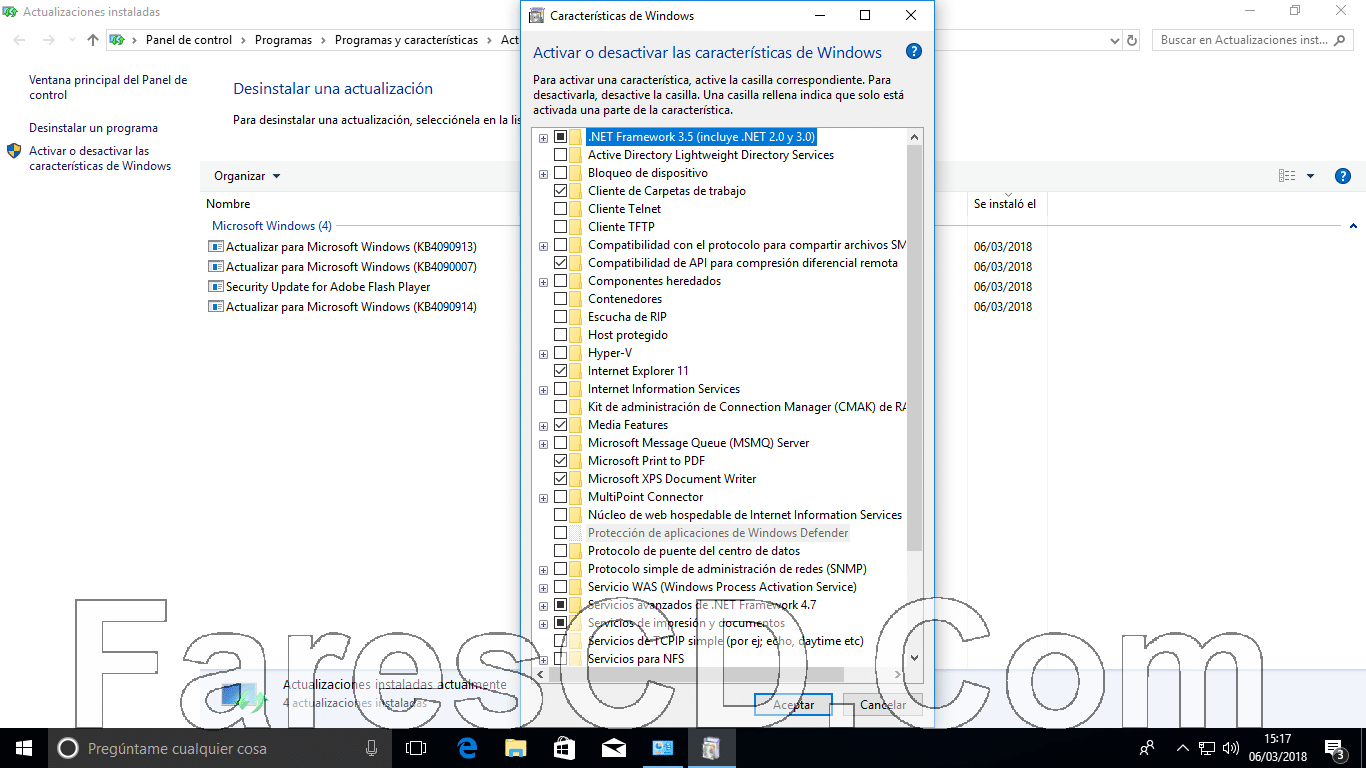
Task: Enable Hyper-V checkbox
Action: pos(560,353)
